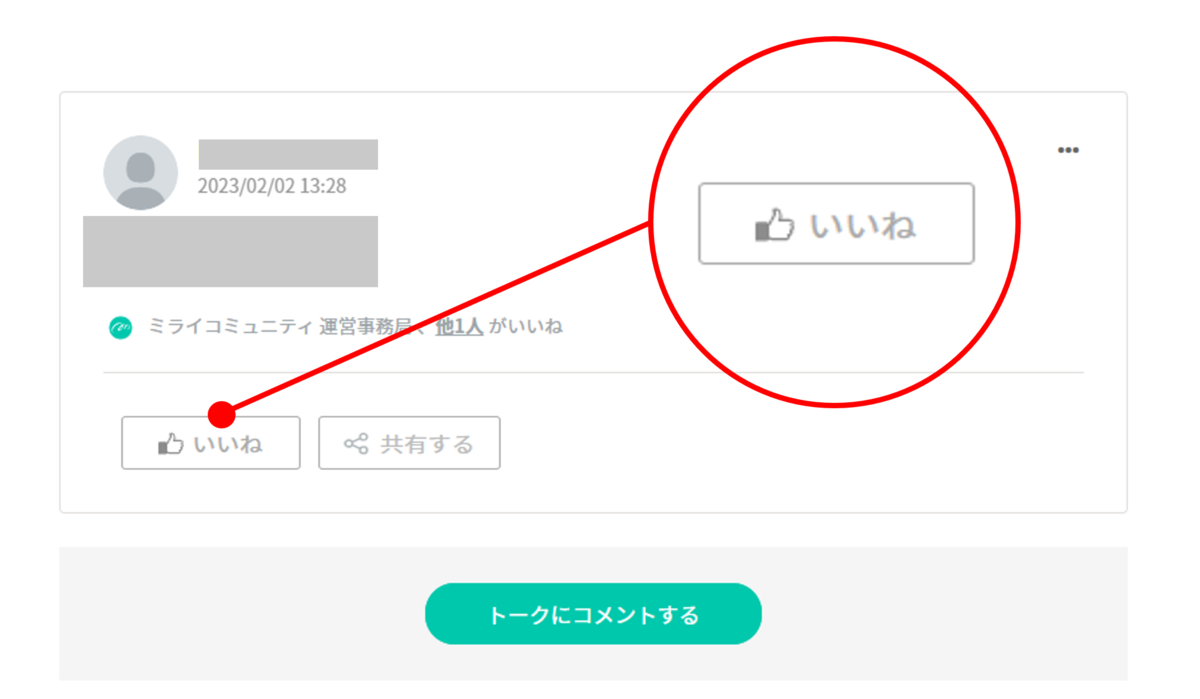This screenshot has height=699, width=1200.
Task: Click the thumbs-up icon beside the share button
Action: click(171, 444)
